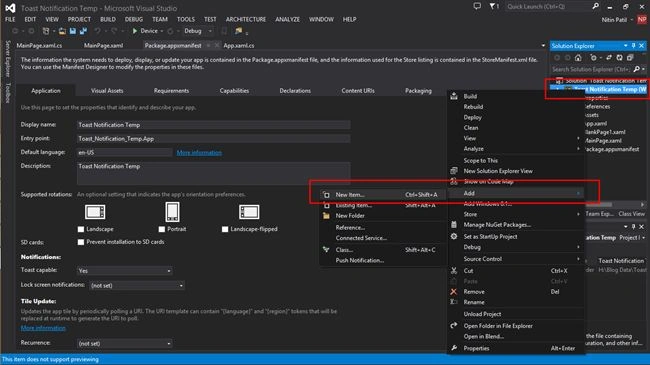The width and height of the screenshot is (650, 365).
Task: Click the Description text area
Action: pyautogui.click(x=213, y=173)
